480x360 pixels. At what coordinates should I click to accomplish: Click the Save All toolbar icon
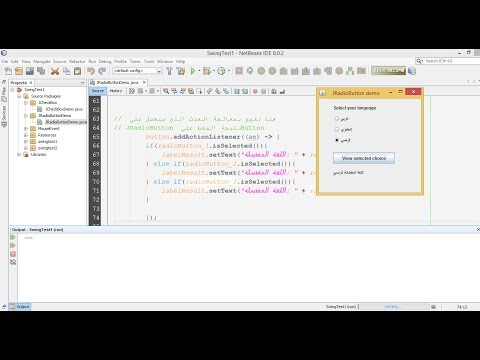[x=41, y=71]
